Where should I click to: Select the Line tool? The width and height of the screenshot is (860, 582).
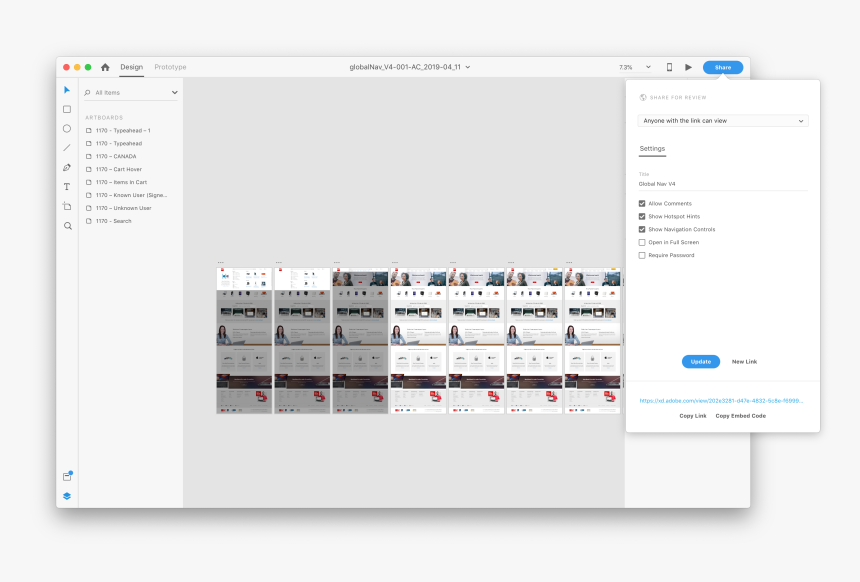tap(67, 148)
